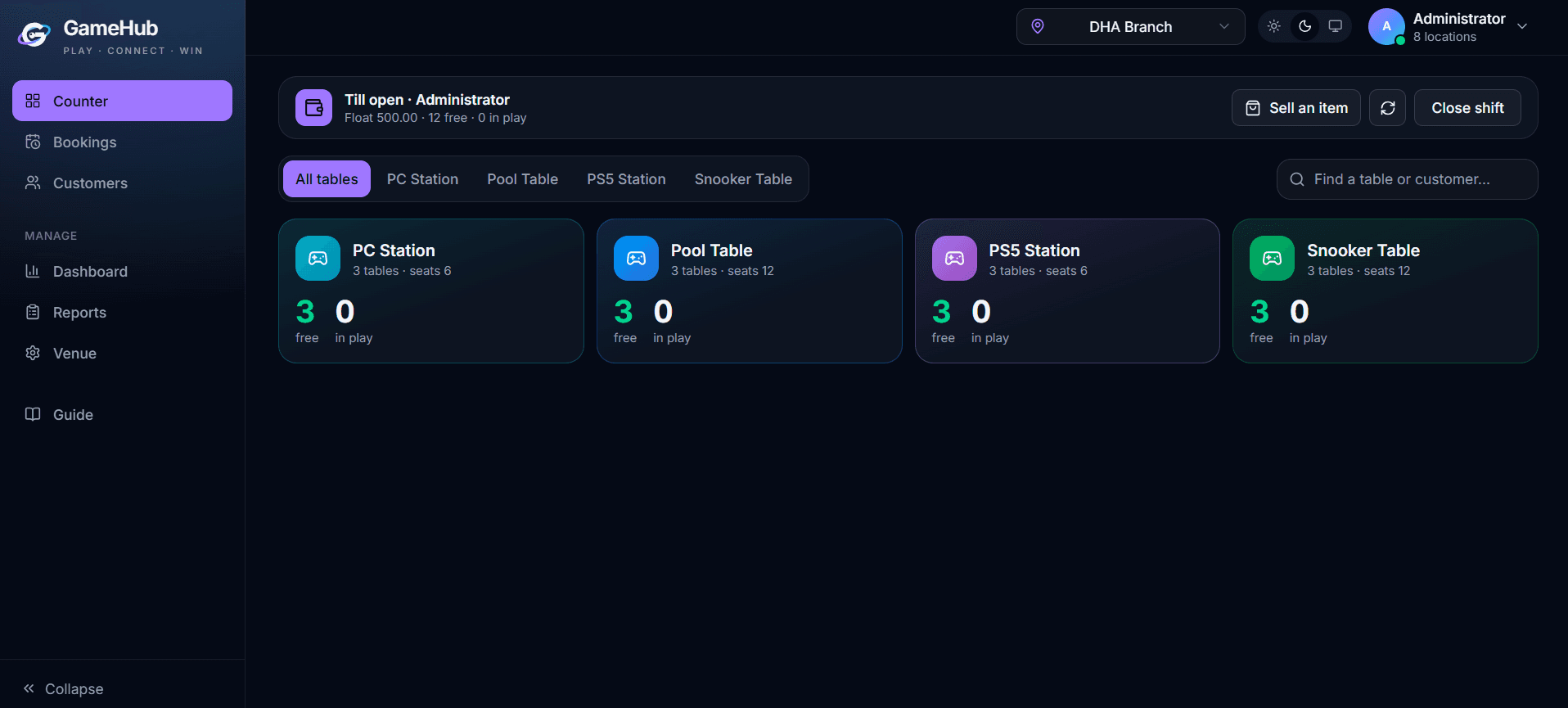Click the till wallet icon
The height and width of the screenshot is (708, 1568).
coord(313,107)
